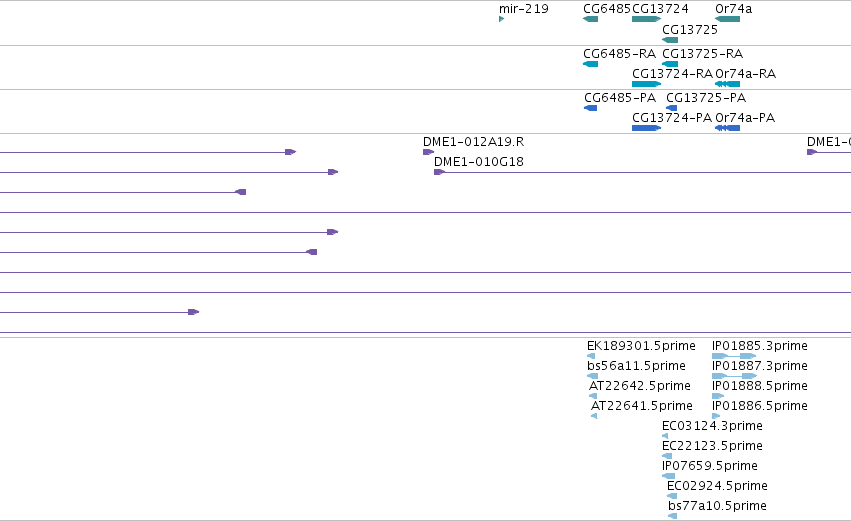Viewport: 851px width, 521px height.
Task: Select the IP01886.5prime EST arrow
Action: click(716, 416)
